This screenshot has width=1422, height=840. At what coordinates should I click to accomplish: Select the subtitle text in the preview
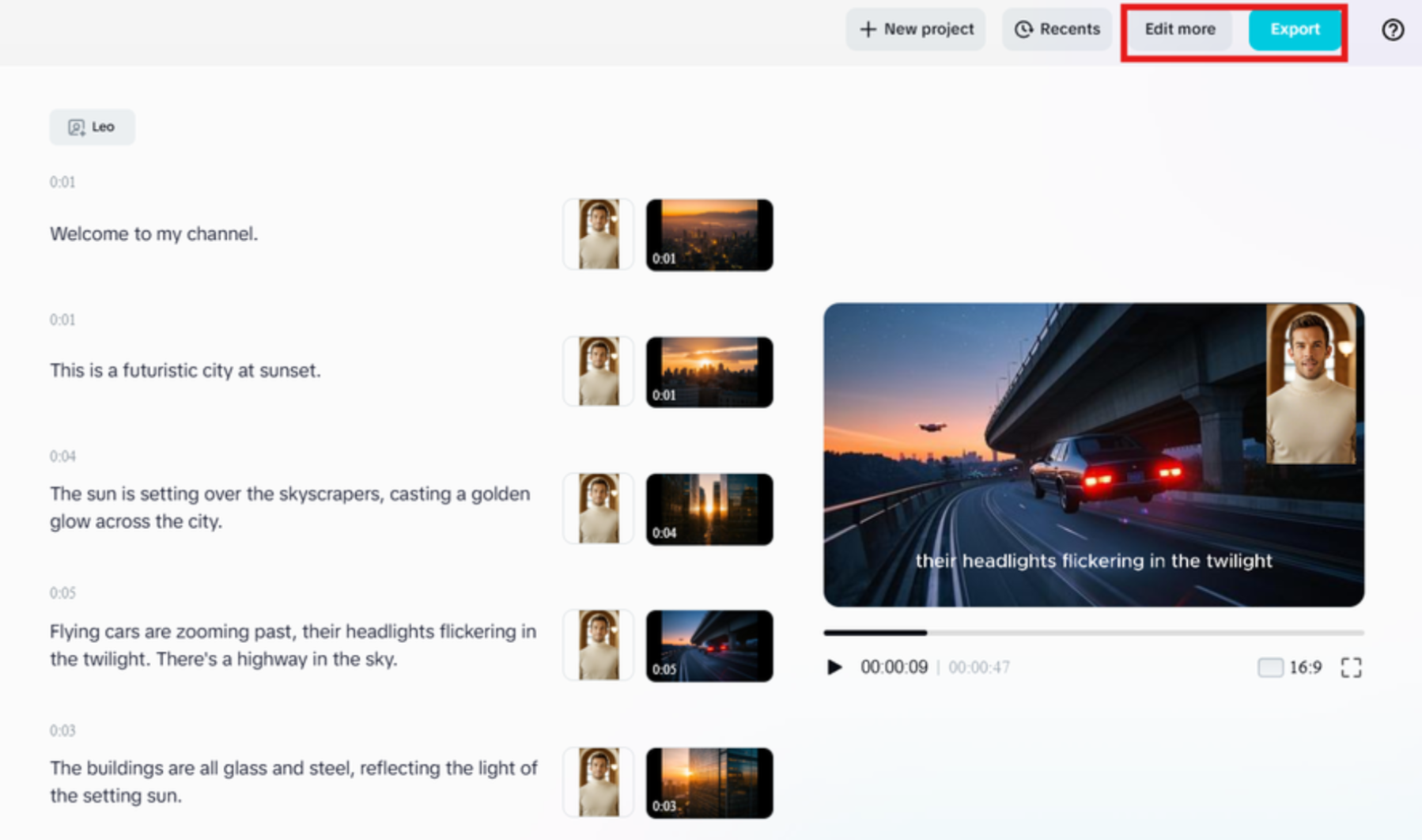1094,562
